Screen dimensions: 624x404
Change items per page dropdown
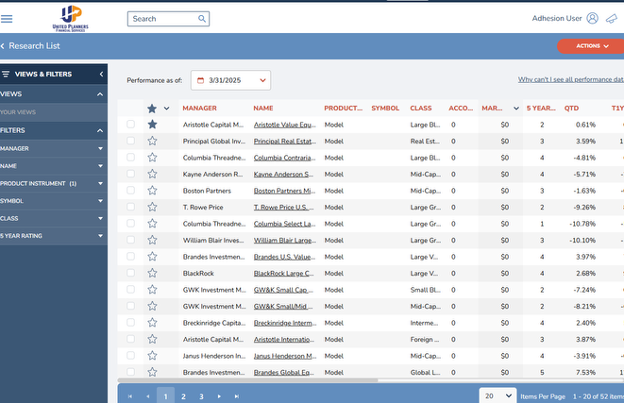click(x=498, y=396)
